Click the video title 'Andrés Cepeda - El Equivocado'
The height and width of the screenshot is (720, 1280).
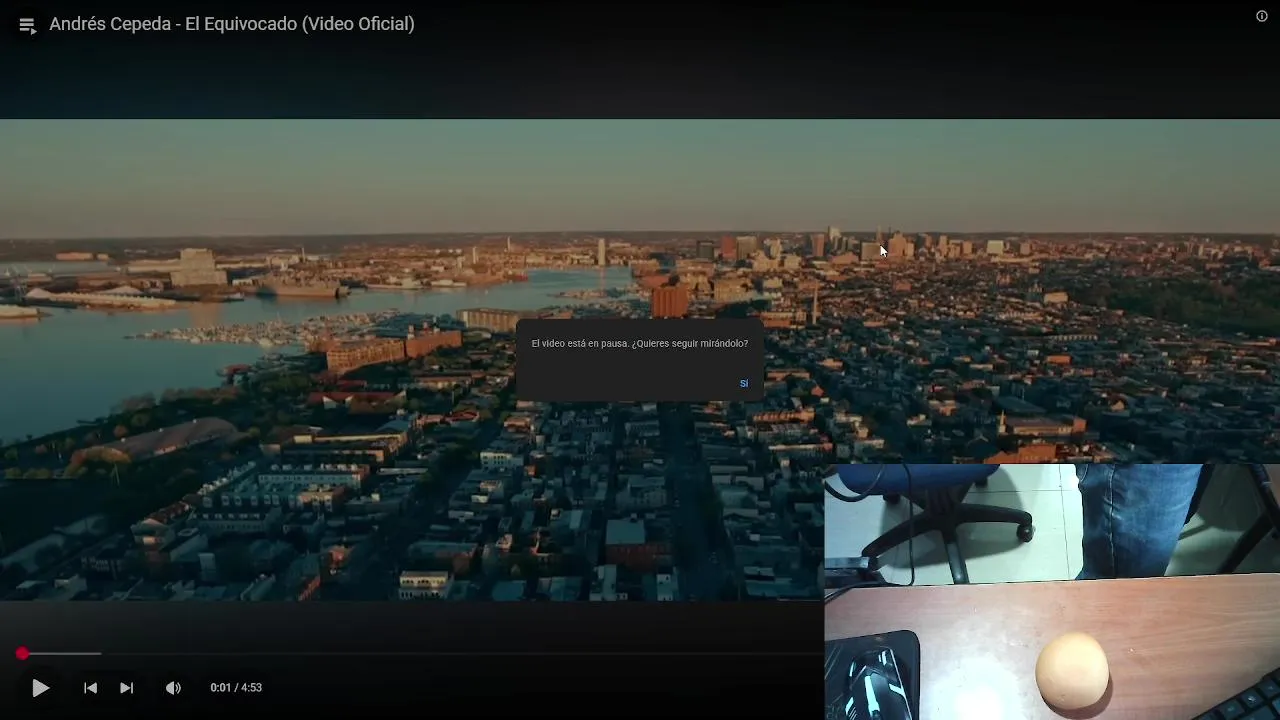coord(232,24)
